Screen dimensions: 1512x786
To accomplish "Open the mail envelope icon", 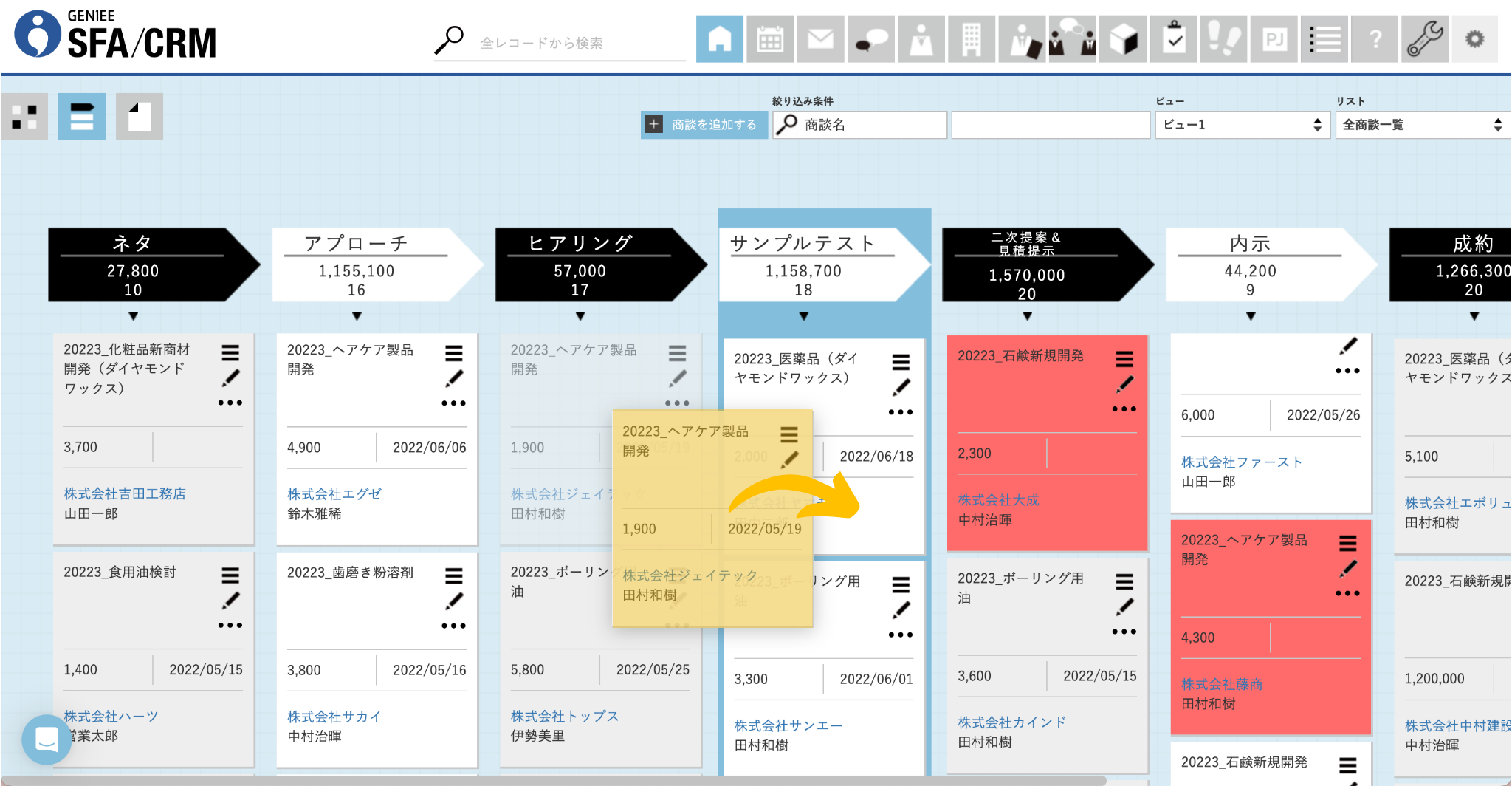I will coord(820,39).
